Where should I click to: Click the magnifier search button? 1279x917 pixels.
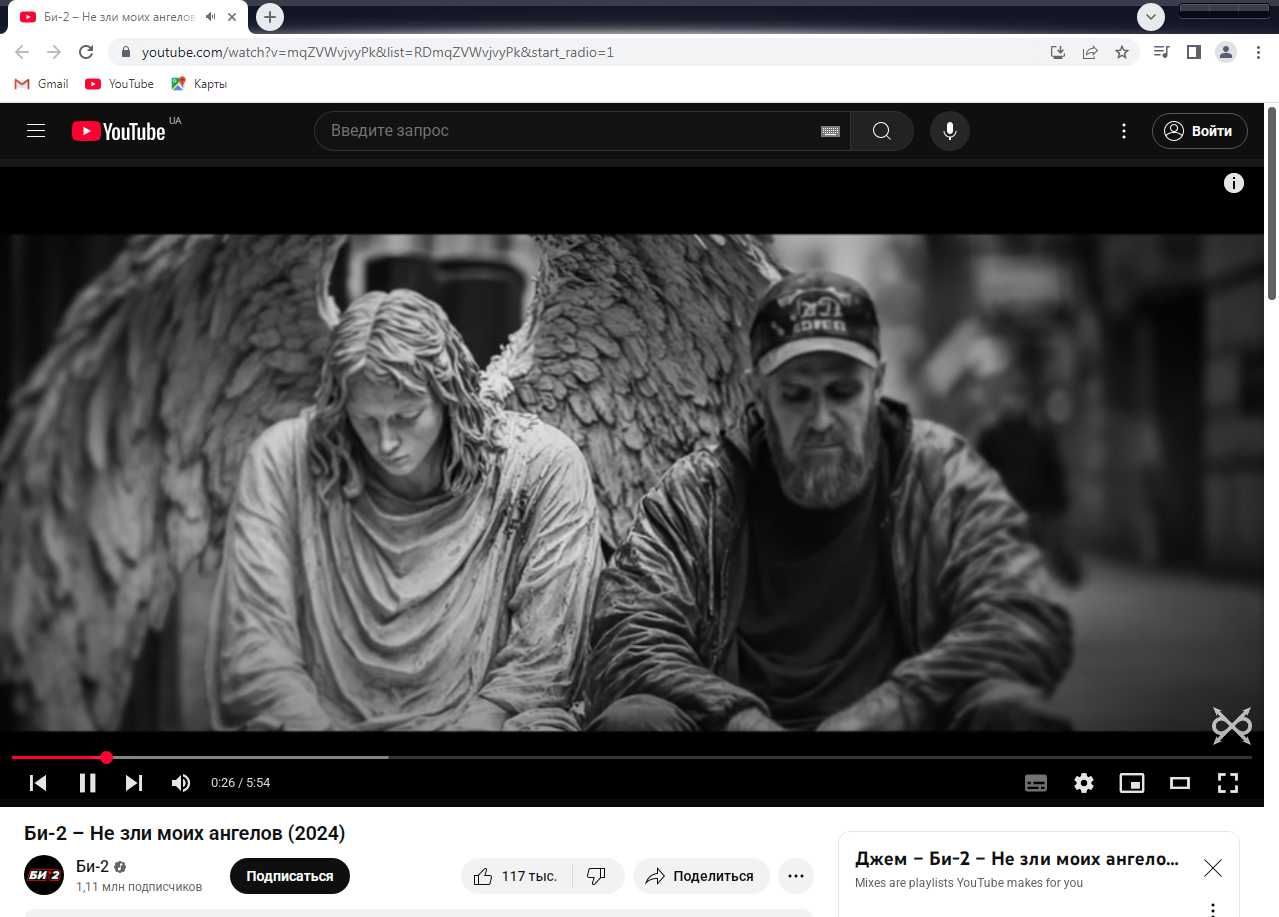point(881,131)
